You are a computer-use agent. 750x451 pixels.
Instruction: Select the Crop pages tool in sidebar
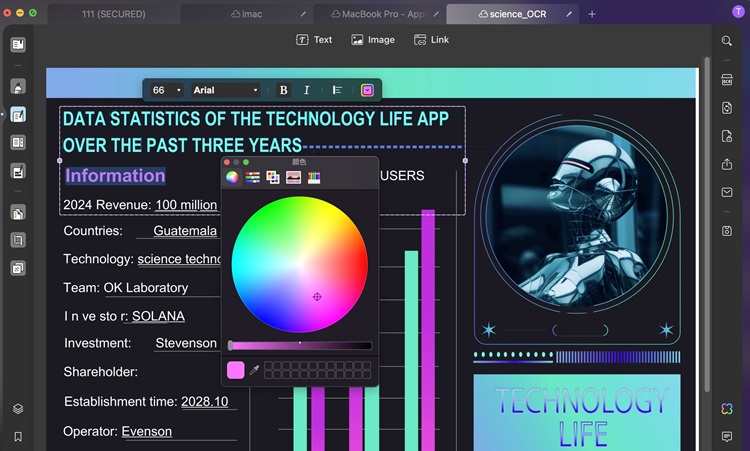18,240
